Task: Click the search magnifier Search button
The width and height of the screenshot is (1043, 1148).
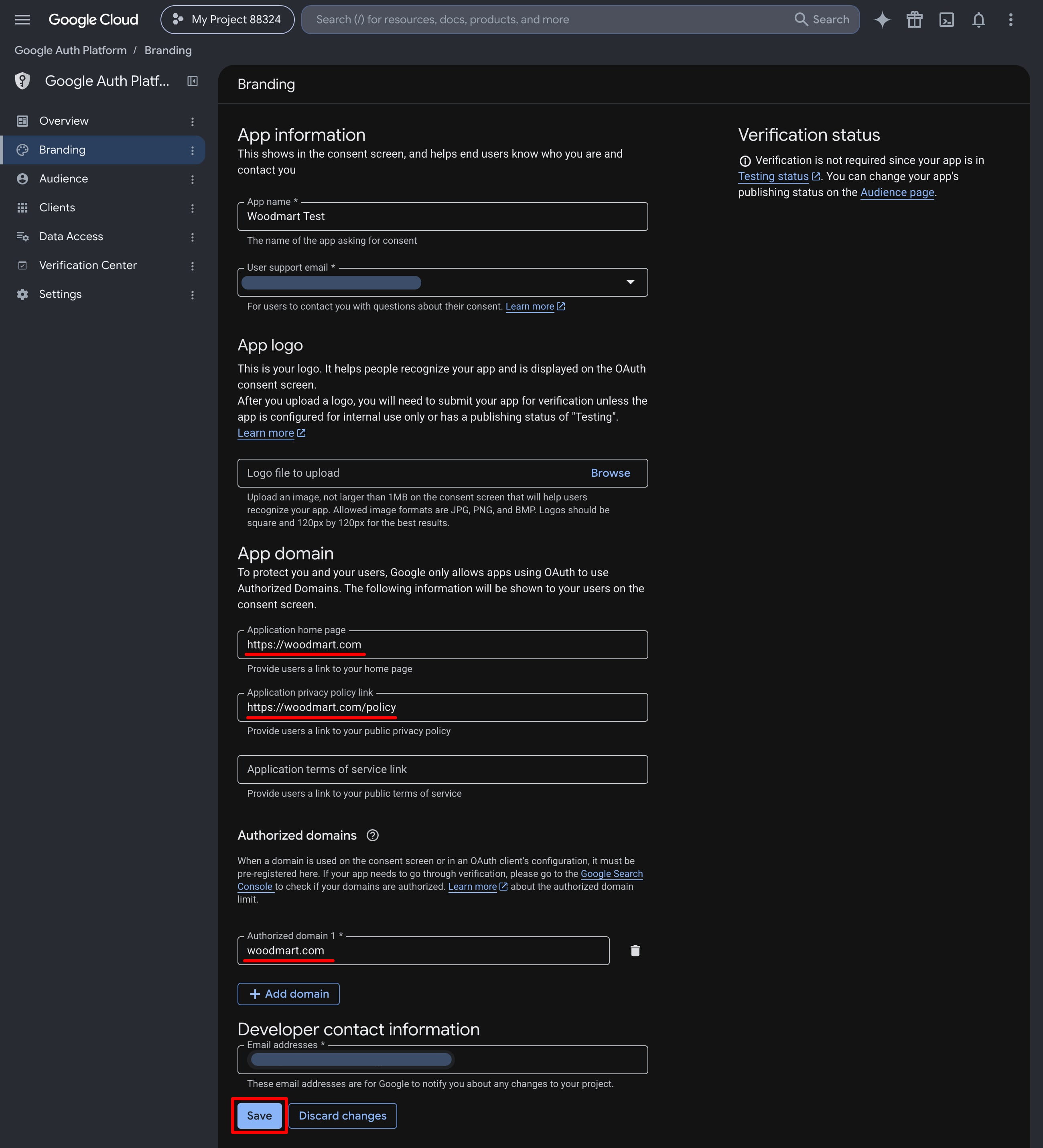Action: (x=822, y=19)
